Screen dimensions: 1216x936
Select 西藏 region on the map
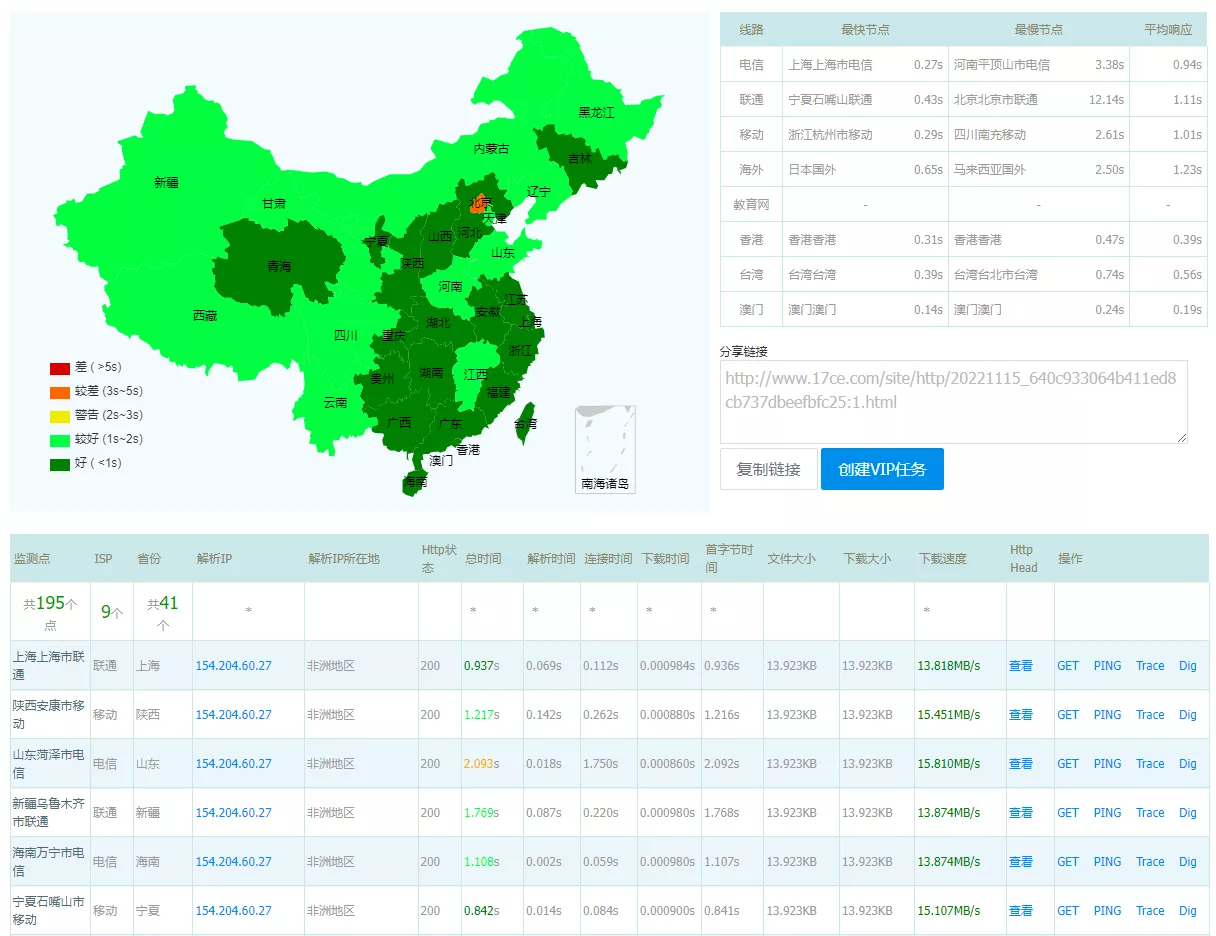(x=204, y=315)
